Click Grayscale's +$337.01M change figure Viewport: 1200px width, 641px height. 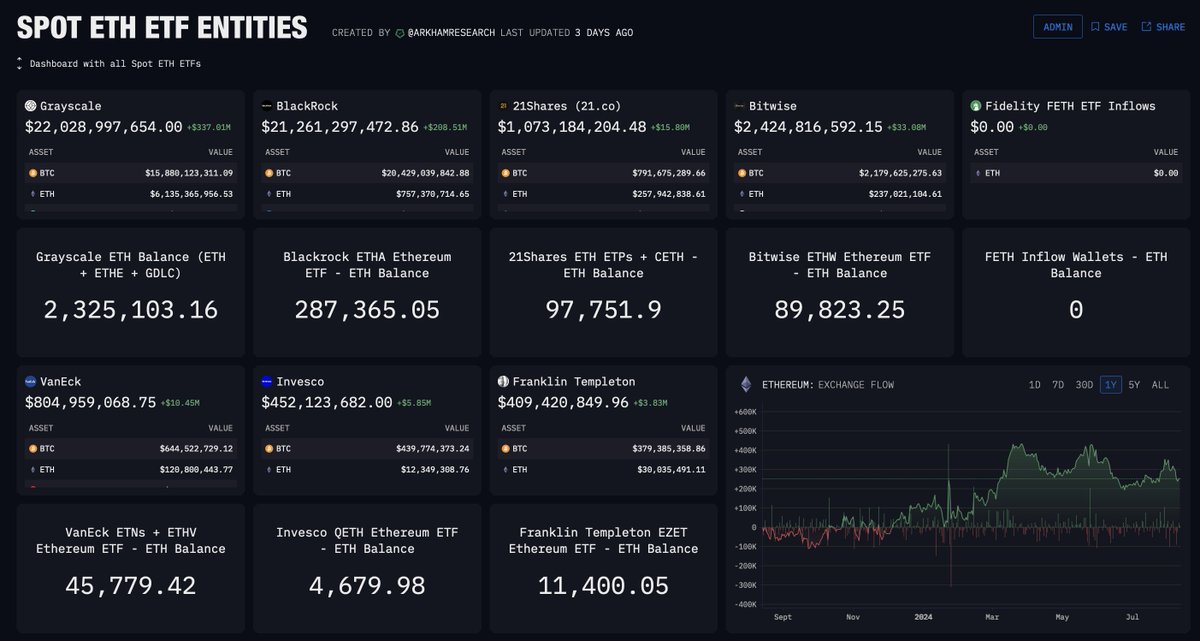click(209, 128)
